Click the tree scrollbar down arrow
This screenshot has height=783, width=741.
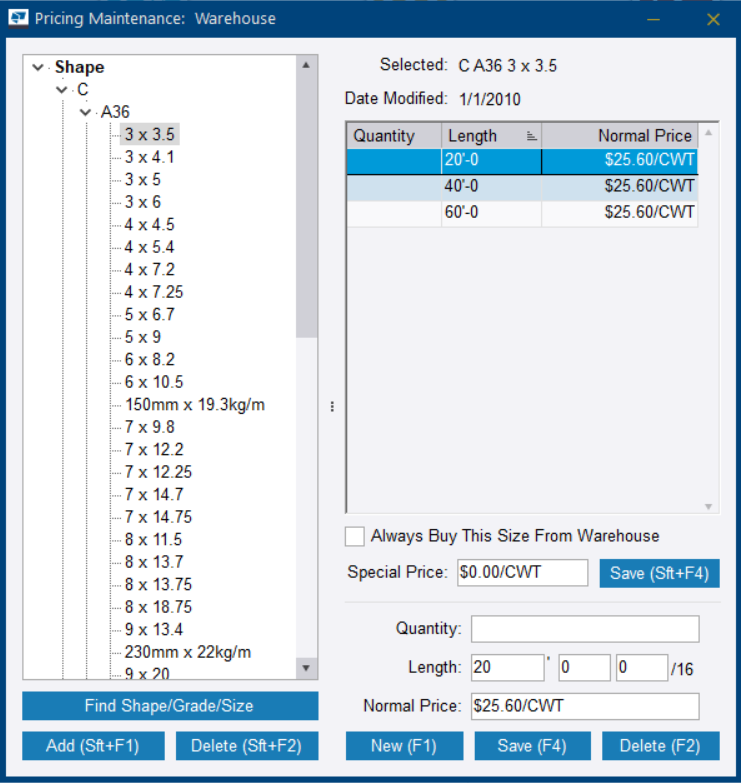coord(306,668)
